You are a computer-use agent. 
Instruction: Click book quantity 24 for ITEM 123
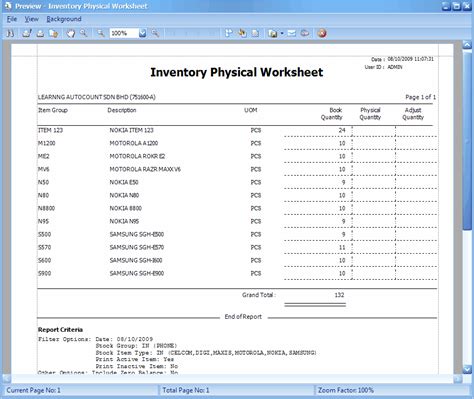point(342,130)
